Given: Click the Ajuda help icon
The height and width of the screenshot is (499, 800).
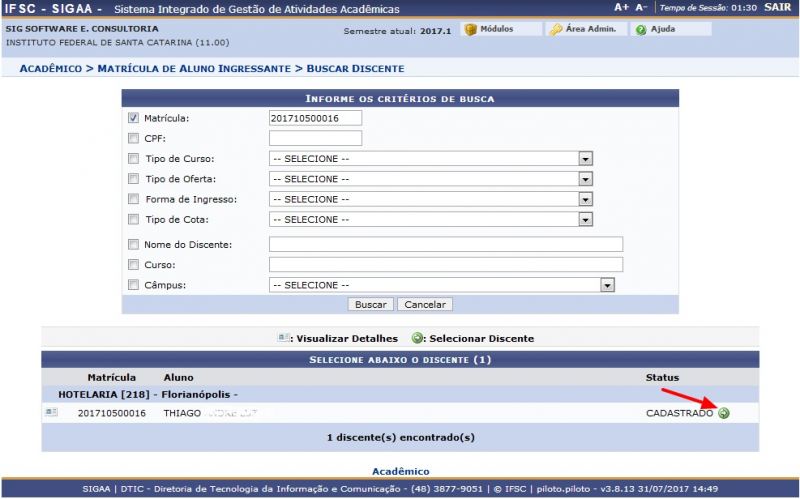Looking at the screenshot, I should (x=640, y=30).
